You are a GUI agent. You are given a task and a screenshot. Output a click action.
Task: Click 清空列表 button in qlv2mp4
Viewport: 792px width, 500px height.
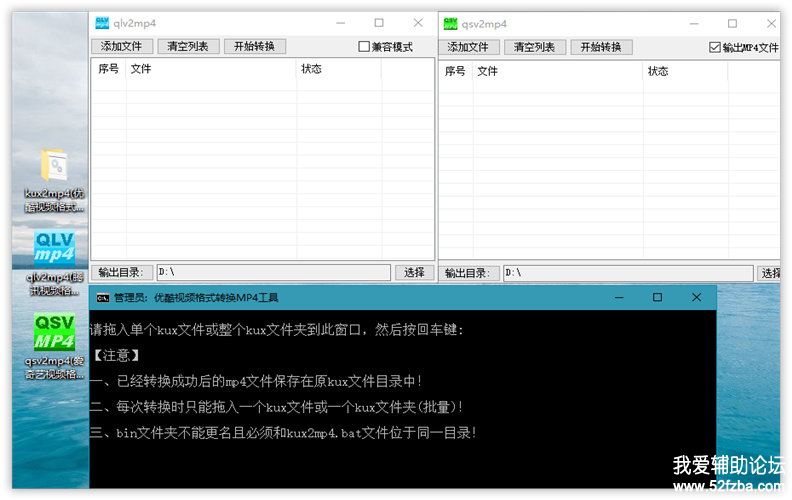pos(188,47)
